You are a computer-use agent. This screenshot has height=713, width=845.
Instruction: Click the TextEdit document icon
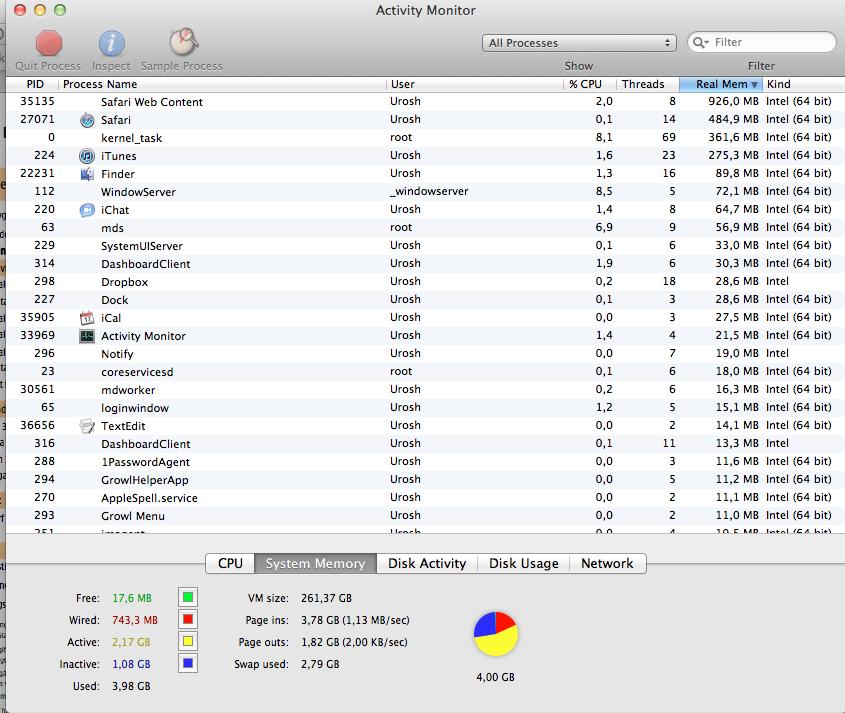(87, 426)
